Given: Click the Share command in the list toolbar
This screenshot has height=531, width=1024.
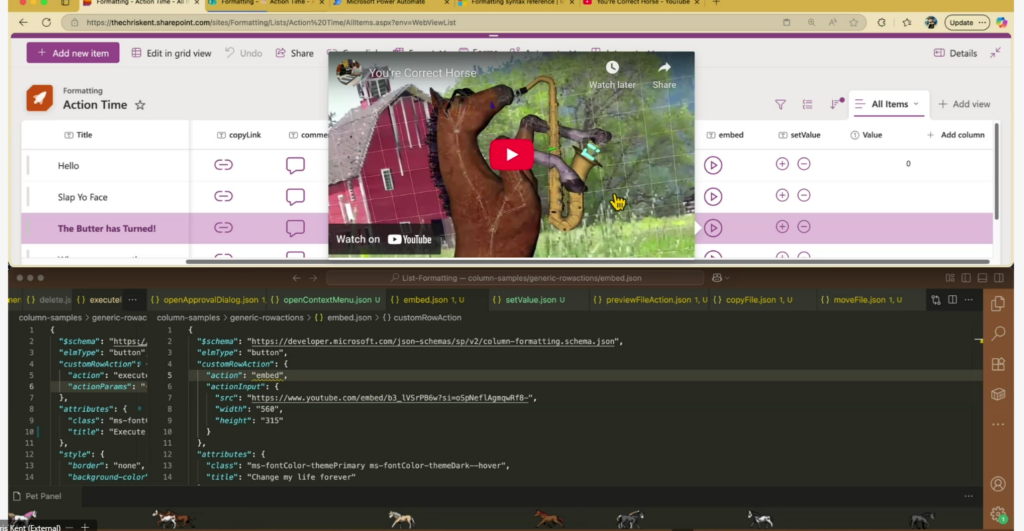Looking at the screenshot, I should (x=295, y=53).
